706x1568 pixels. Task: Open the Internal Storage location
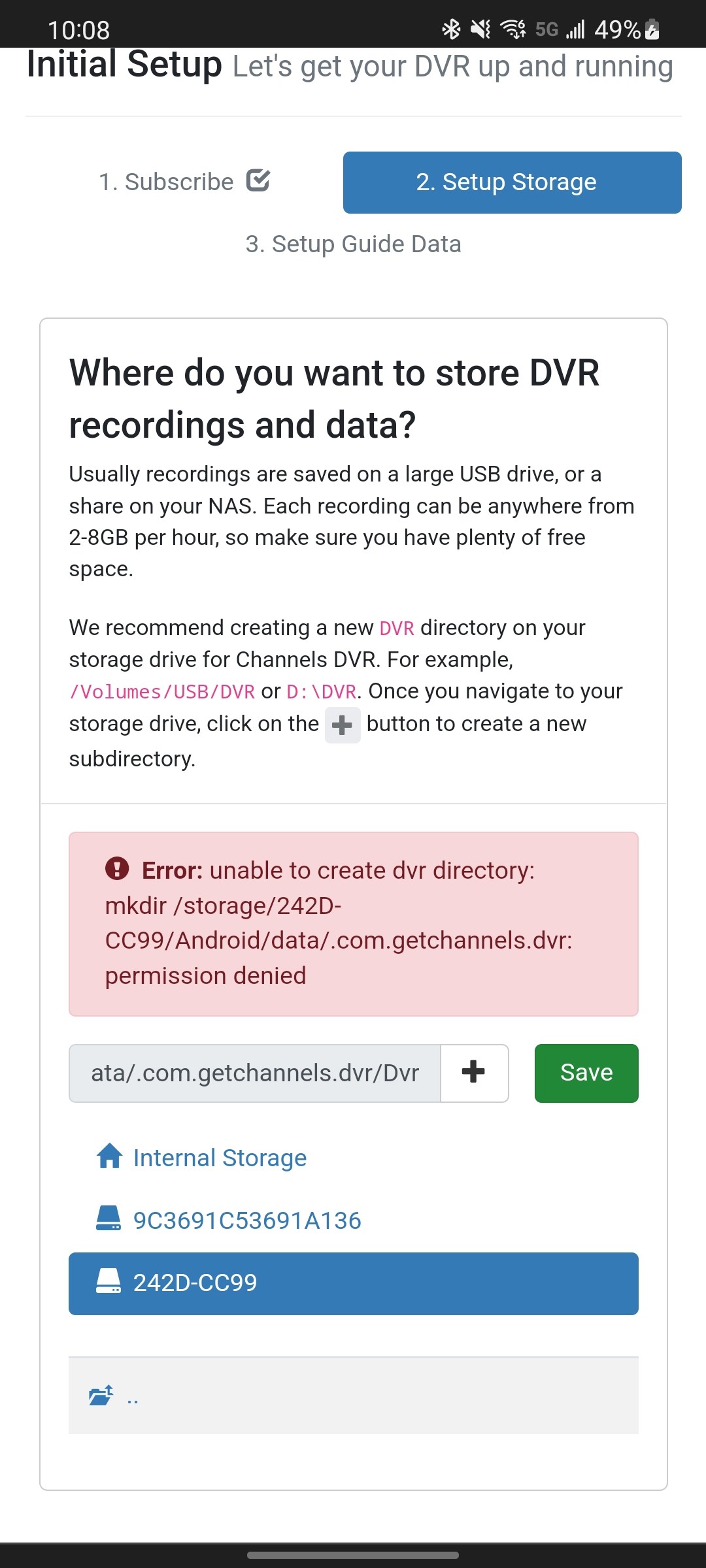pyautogui.click(x=220, y=1158)
